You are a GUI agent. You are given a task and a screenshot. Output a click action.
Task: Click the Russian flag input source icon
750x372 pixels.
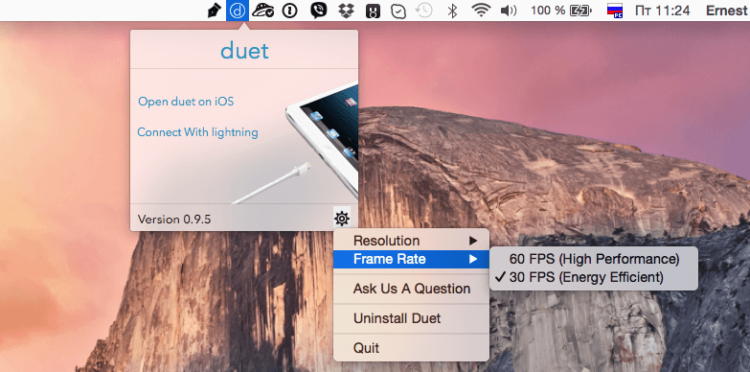point(615,11)
